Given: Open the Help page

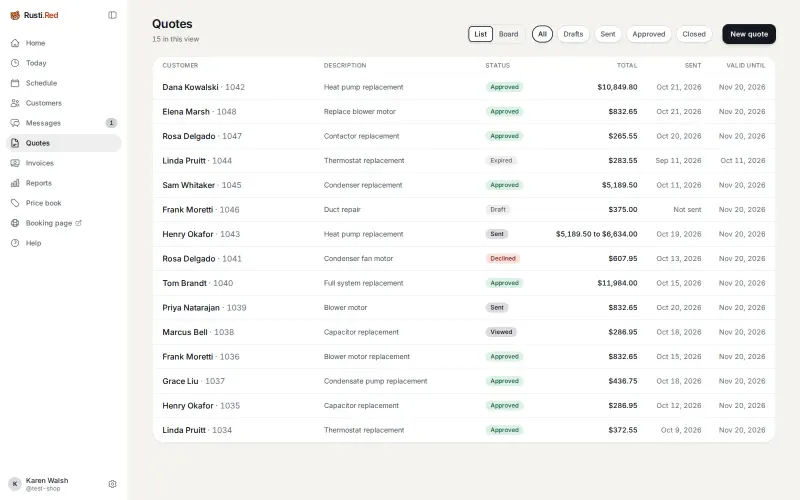Looking at the screenshot, I should 64,243.
